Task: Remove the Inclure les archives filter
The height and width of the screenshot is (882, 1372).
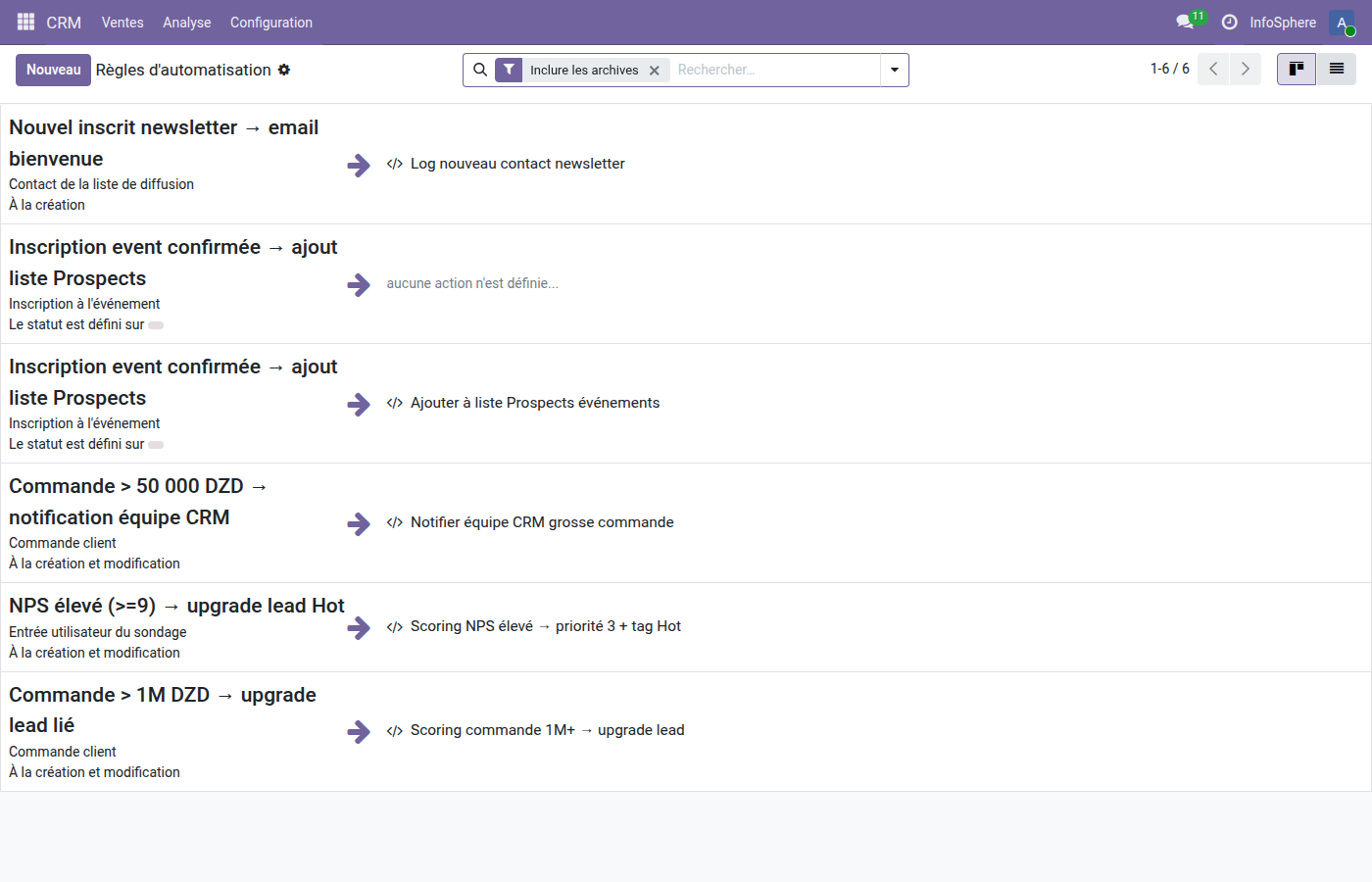Action: [655, 71]
